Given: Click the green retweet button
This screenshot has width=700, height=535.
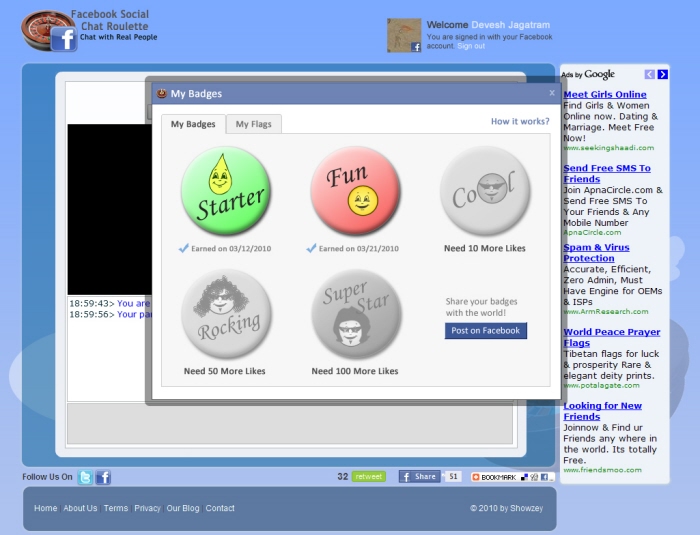Looking at the screenshot, I should (369, 476).
